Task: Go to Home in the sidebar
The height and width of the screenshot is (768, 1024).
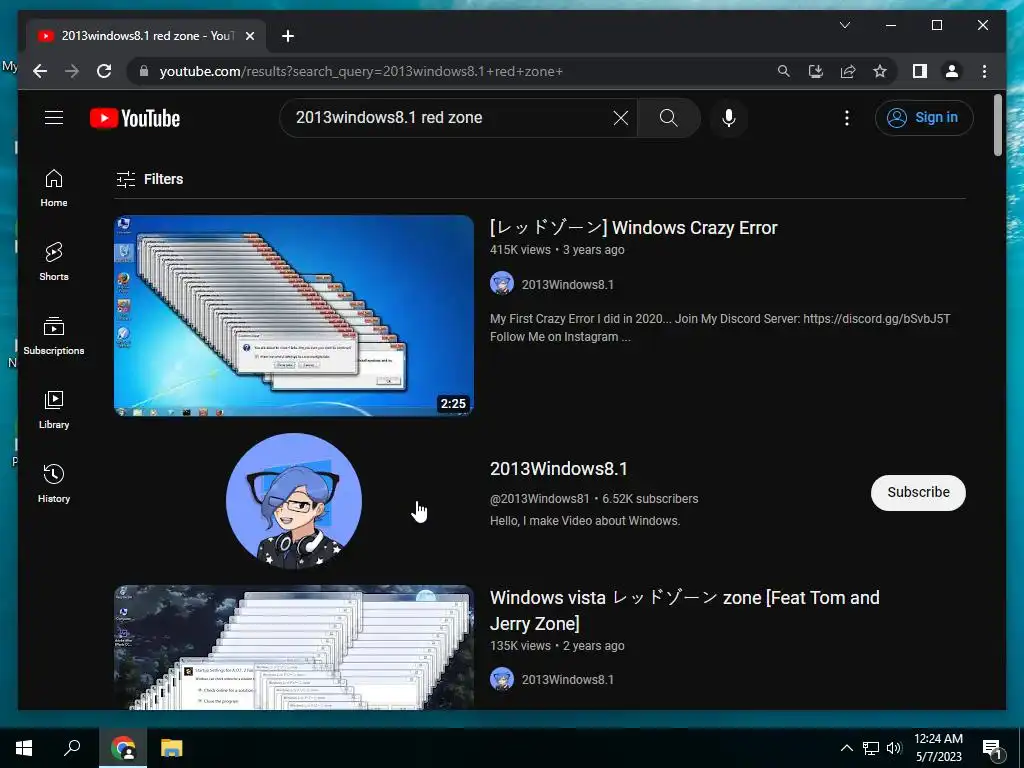Action: click(54, 188)
